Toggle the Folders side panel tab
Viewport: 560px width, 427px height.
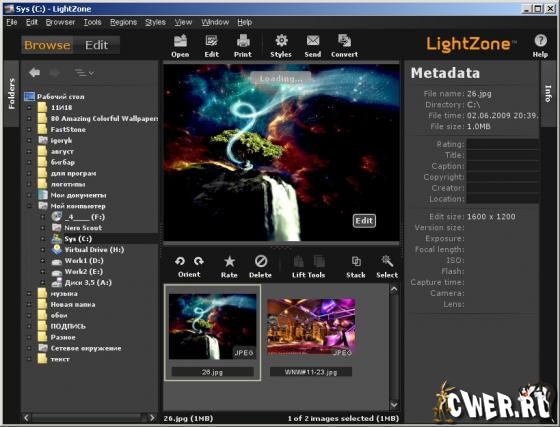(11, 94)
